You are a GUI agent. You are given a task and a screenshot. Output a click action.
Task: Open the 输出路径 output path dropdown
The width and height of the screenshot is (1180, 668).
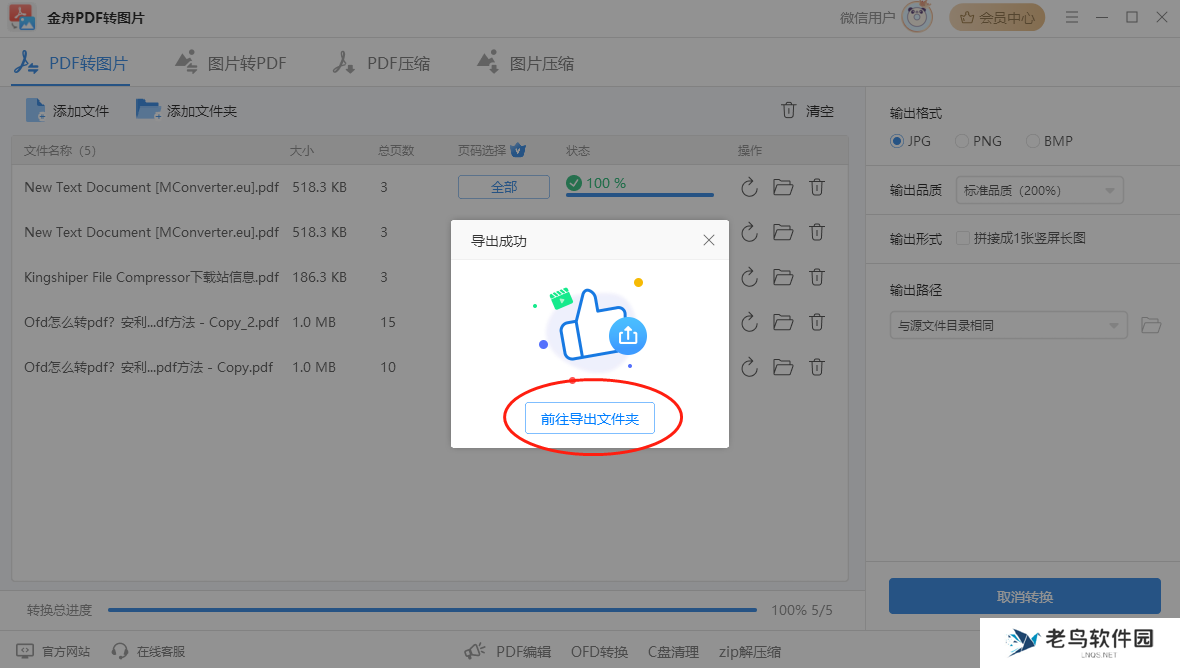1008,325
